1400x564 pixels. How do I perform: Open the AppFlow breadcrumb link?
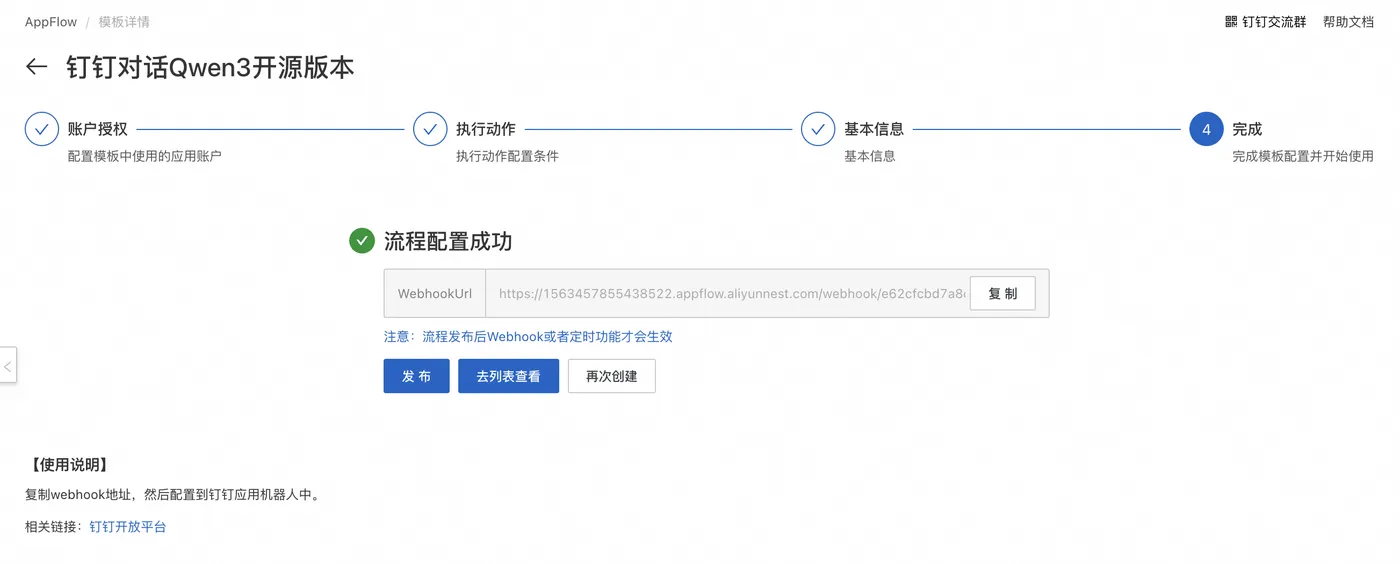coord(51,22)
